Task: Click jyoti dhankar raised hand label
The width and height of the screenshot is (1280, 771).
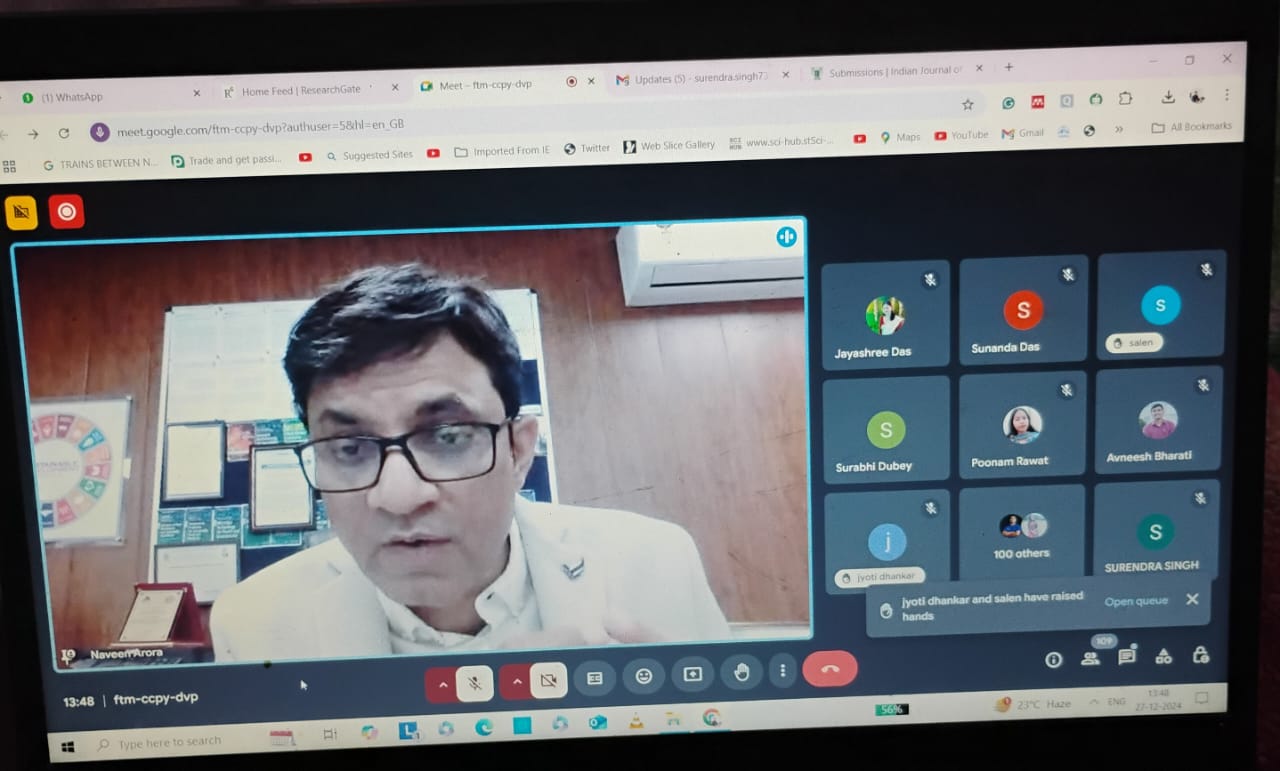Action: [x=879, y=577]
